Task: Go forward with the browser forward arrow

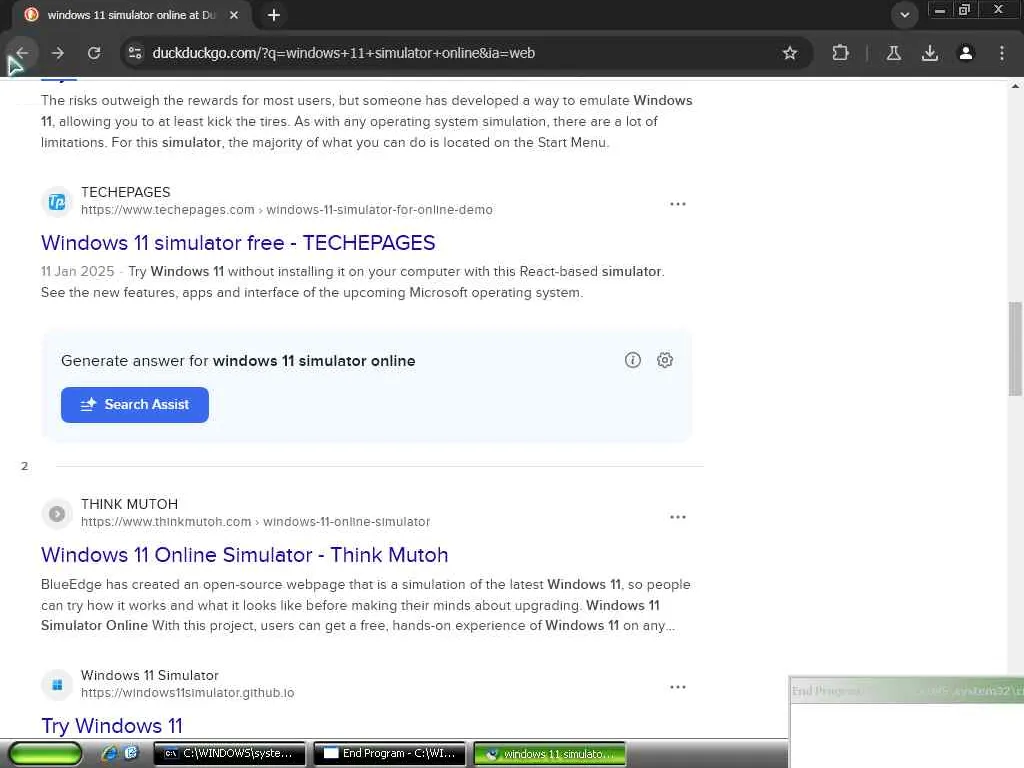Action: click(58, 53)
